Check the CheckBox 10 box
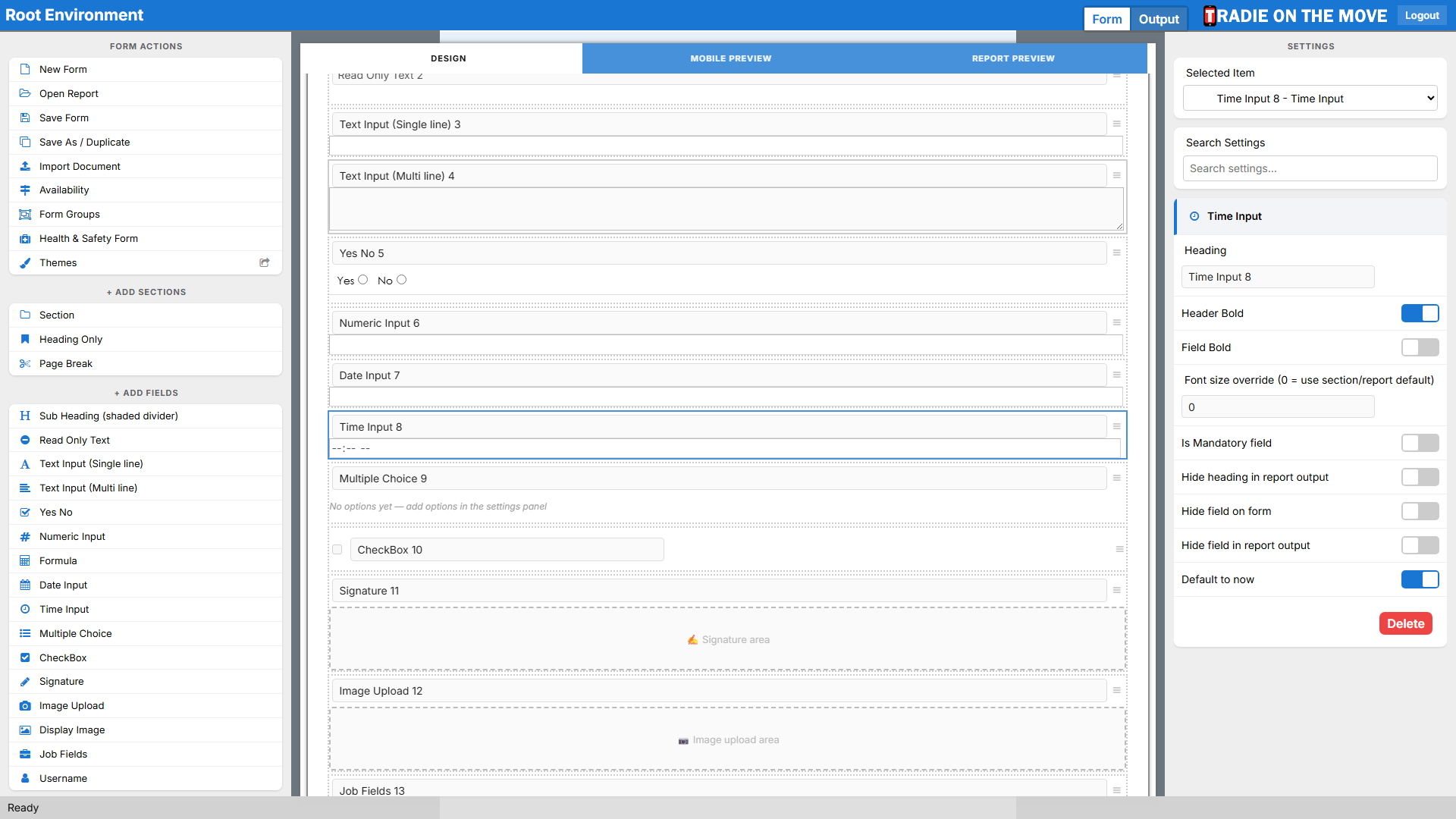 coord(337,550)
